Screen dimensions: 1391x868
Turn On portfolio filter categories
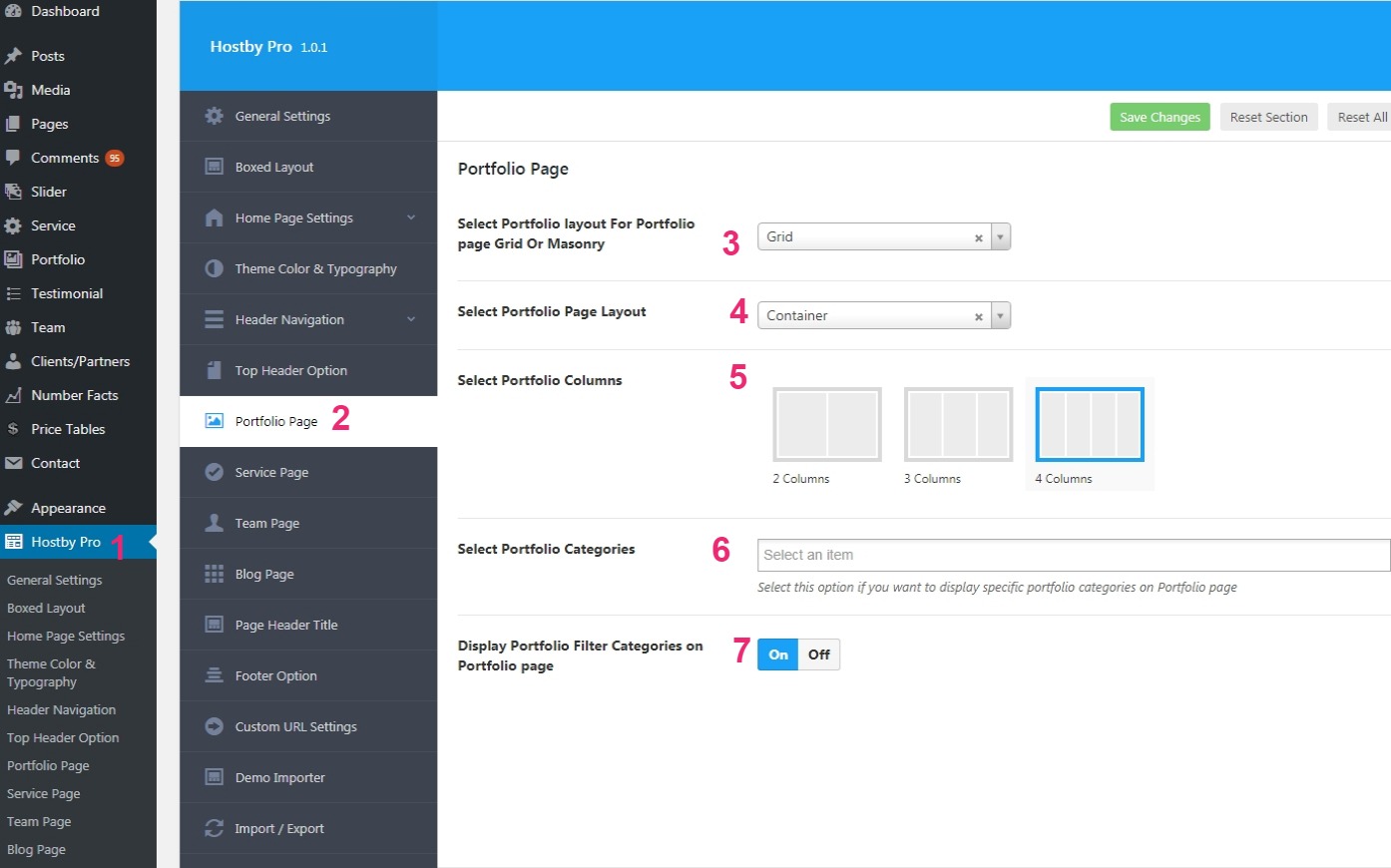coord(778,654)
